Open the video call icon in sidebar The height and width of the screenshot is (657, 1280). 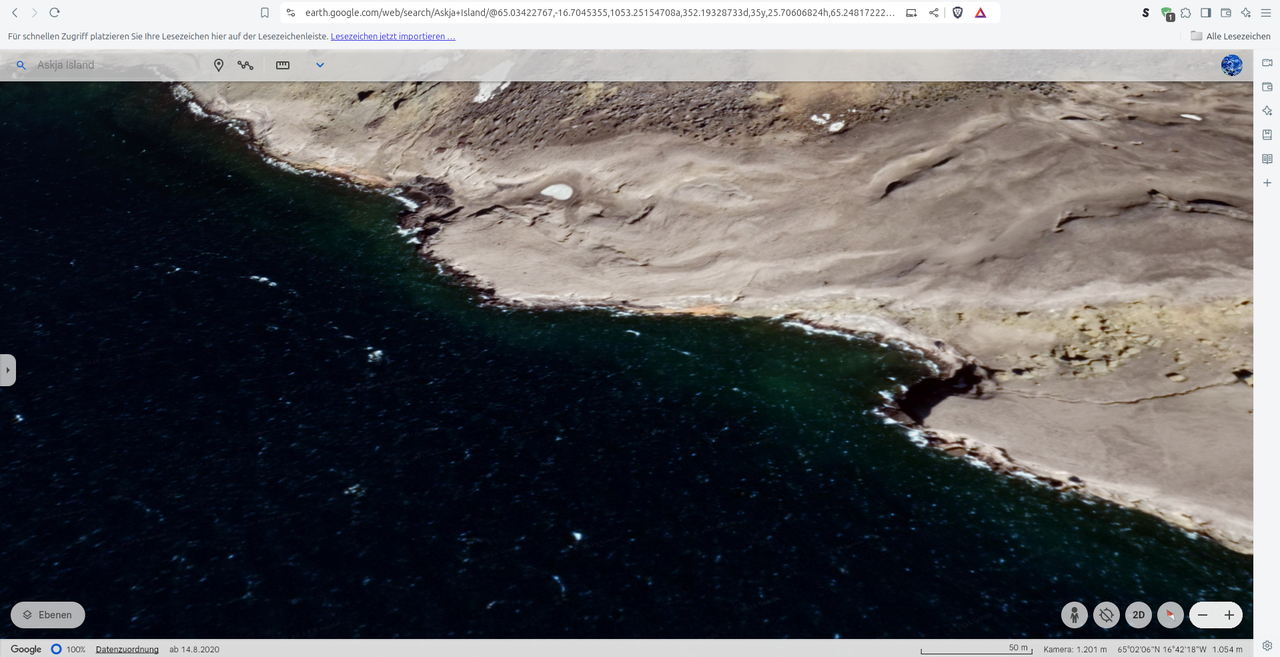pos(1267,63)
